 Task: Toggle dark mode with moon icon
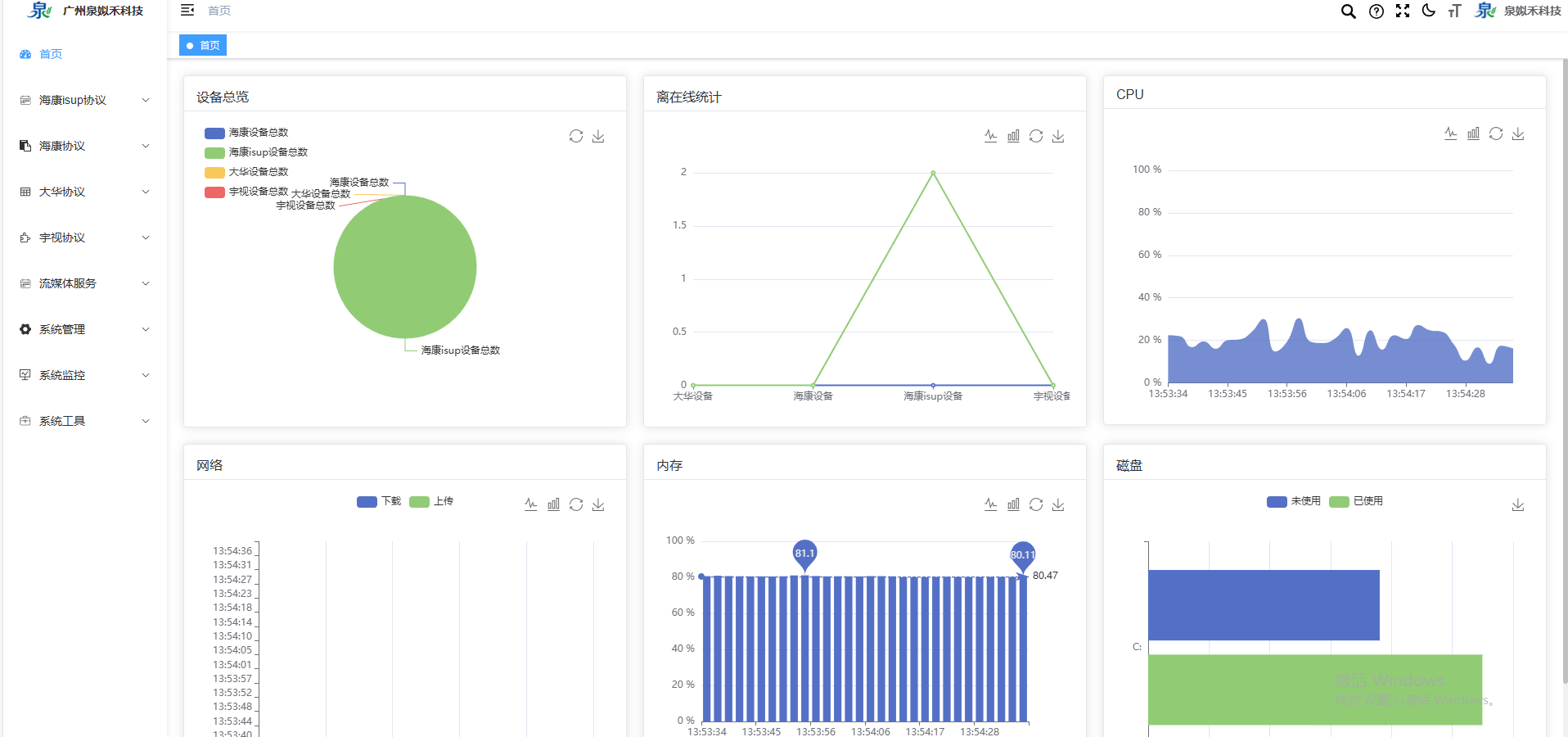tap(1429, 11)
